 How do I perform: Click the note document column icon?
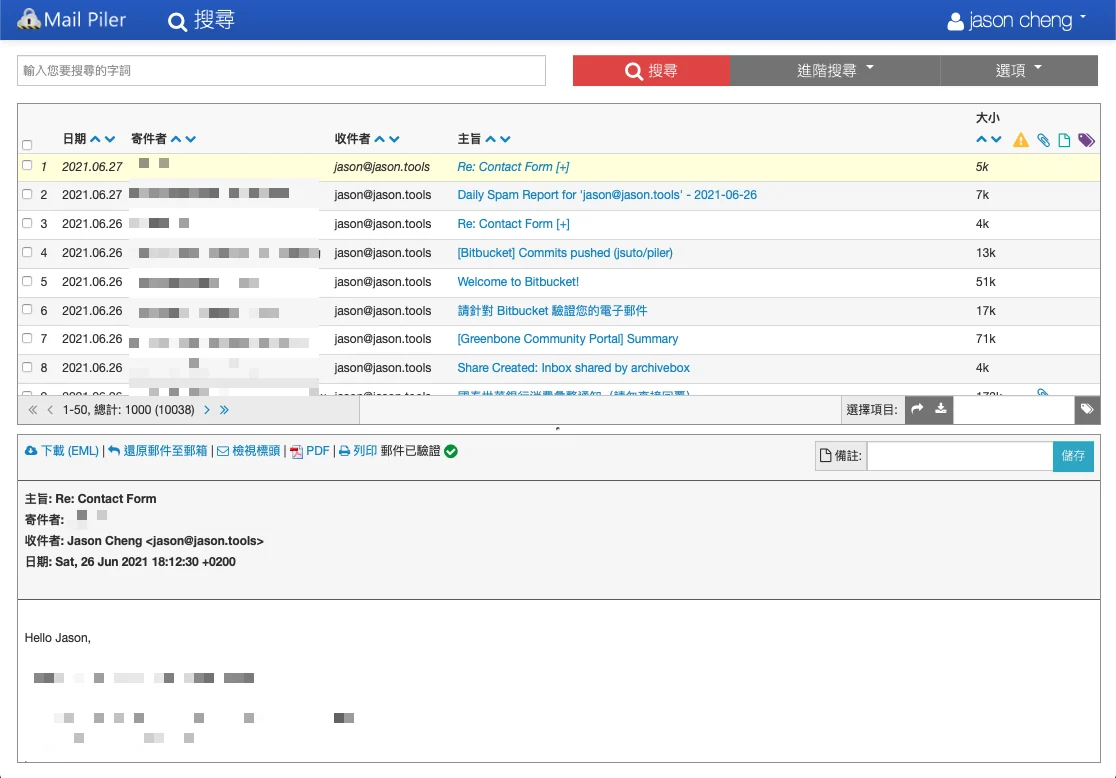click(1064, 140)
